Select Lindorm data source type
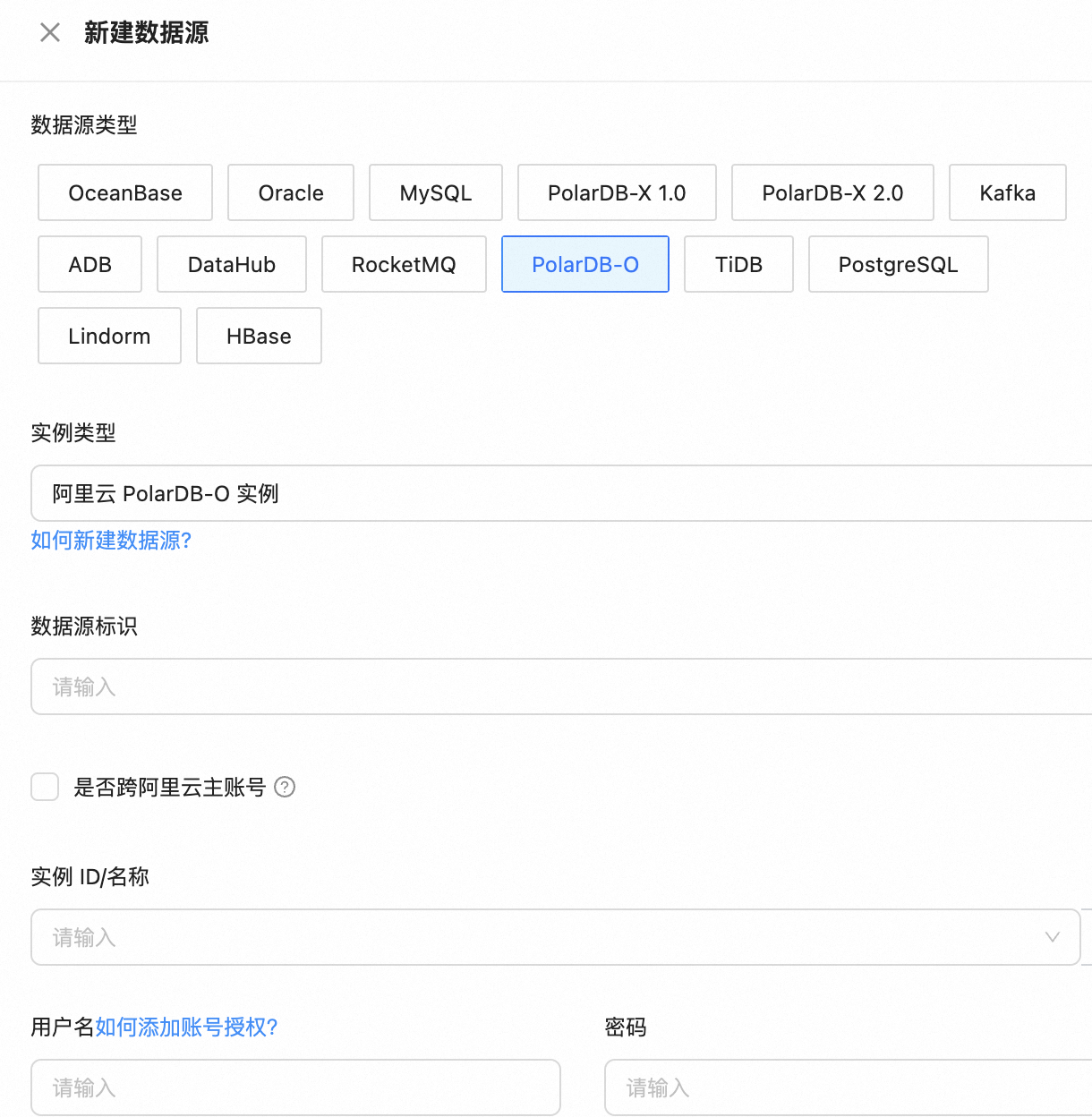 (x=109, y=336)
